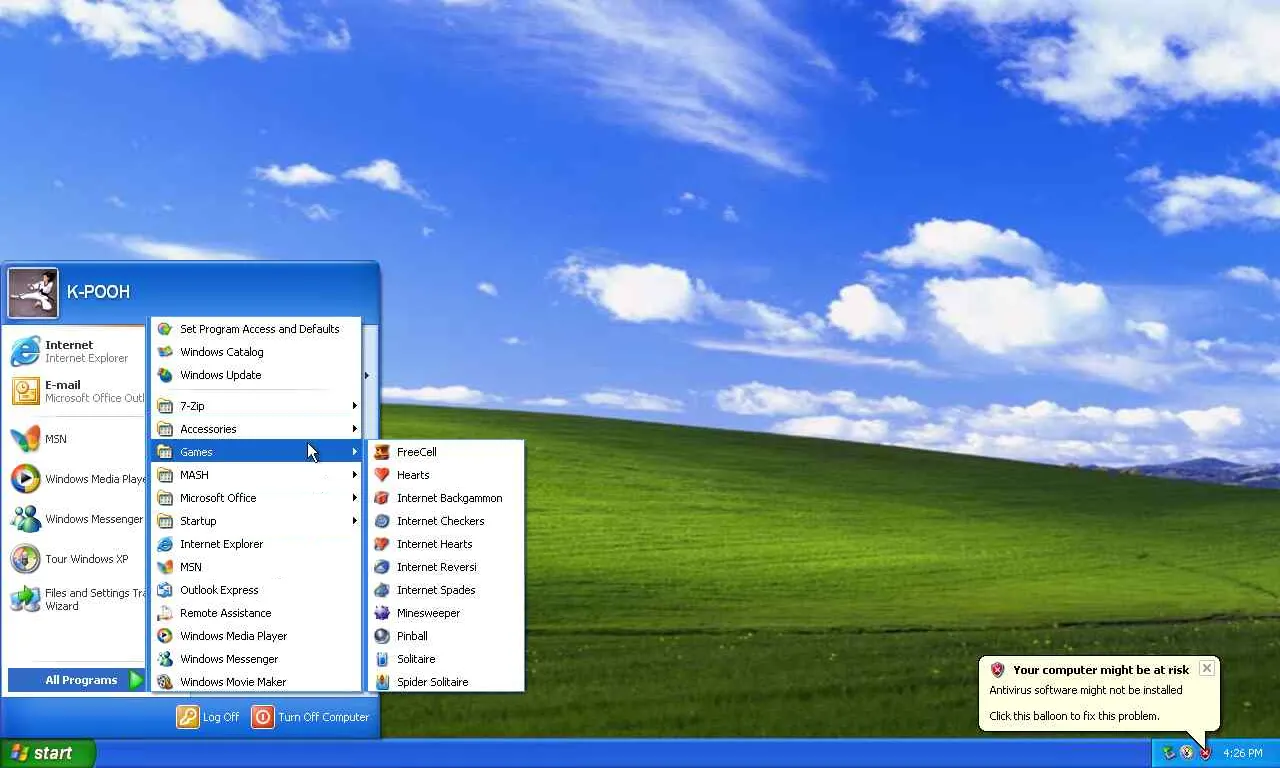
Task: Click the K-POOH user account picture
Action: 33,292
